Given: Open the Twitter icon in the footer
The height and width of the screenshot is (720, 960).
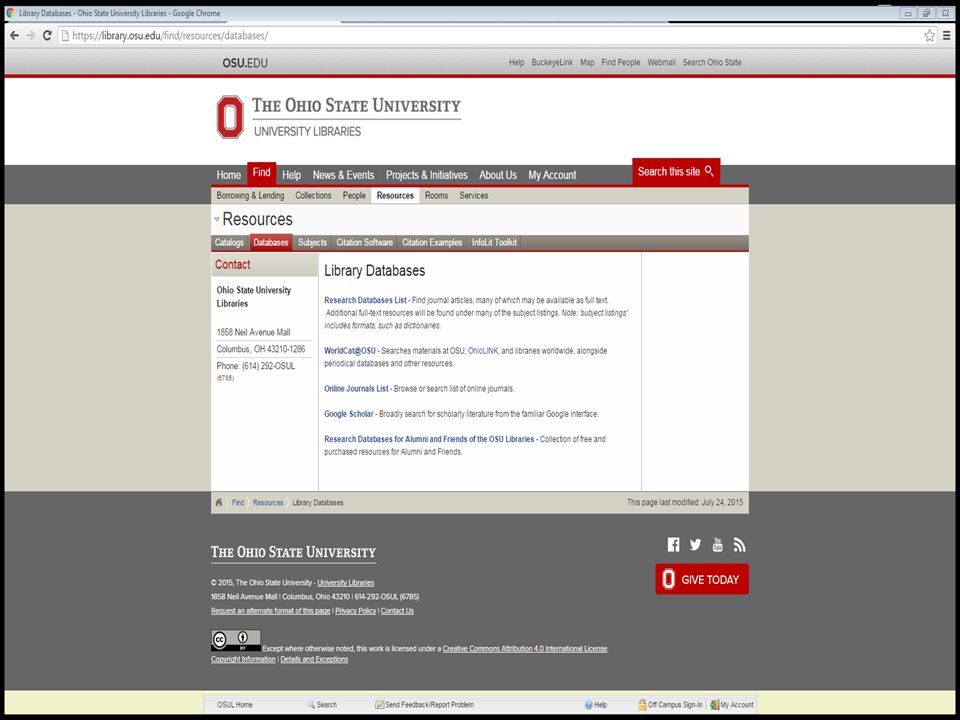Looking at the screenshot, I should [x=696, y=544].
